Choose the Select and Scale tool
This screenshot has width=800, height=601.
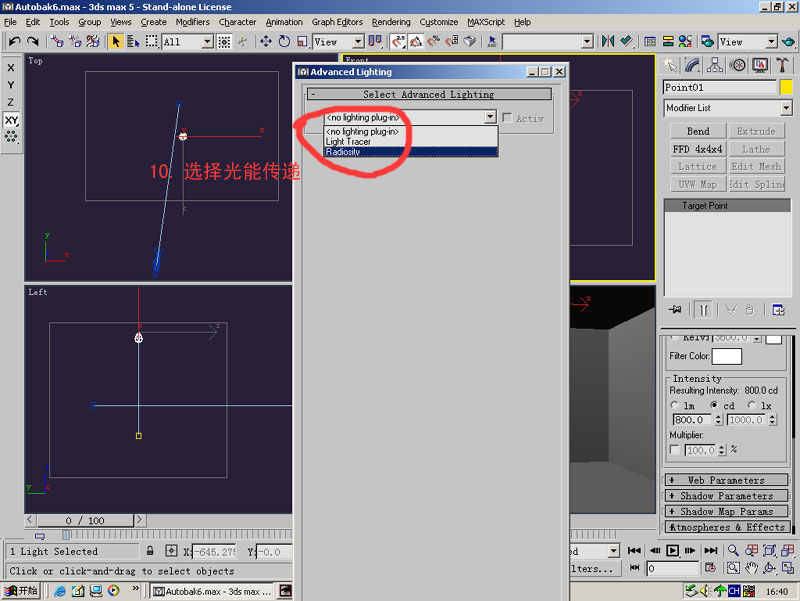coord(302,41)
